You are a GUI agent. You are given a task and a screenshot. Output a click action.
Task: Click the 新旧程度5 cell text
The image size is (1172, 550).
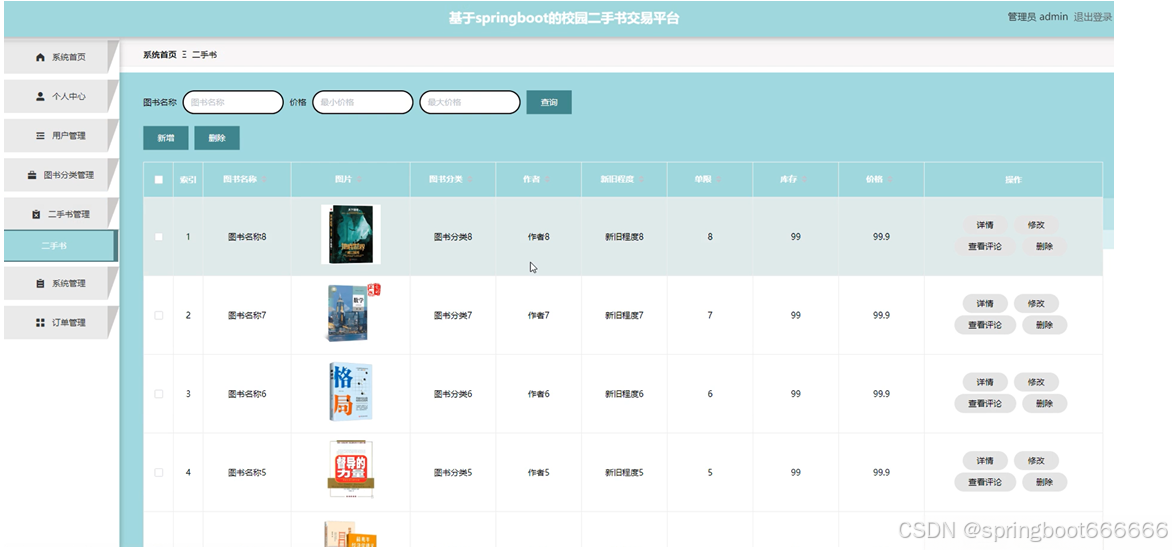(x=624, y=472)
